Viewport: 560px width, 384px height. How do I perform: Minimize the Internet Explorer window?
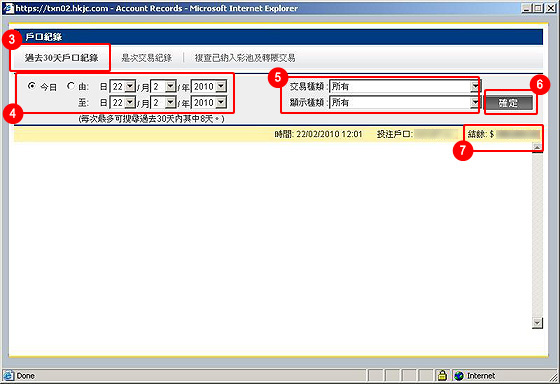(526, 8)
